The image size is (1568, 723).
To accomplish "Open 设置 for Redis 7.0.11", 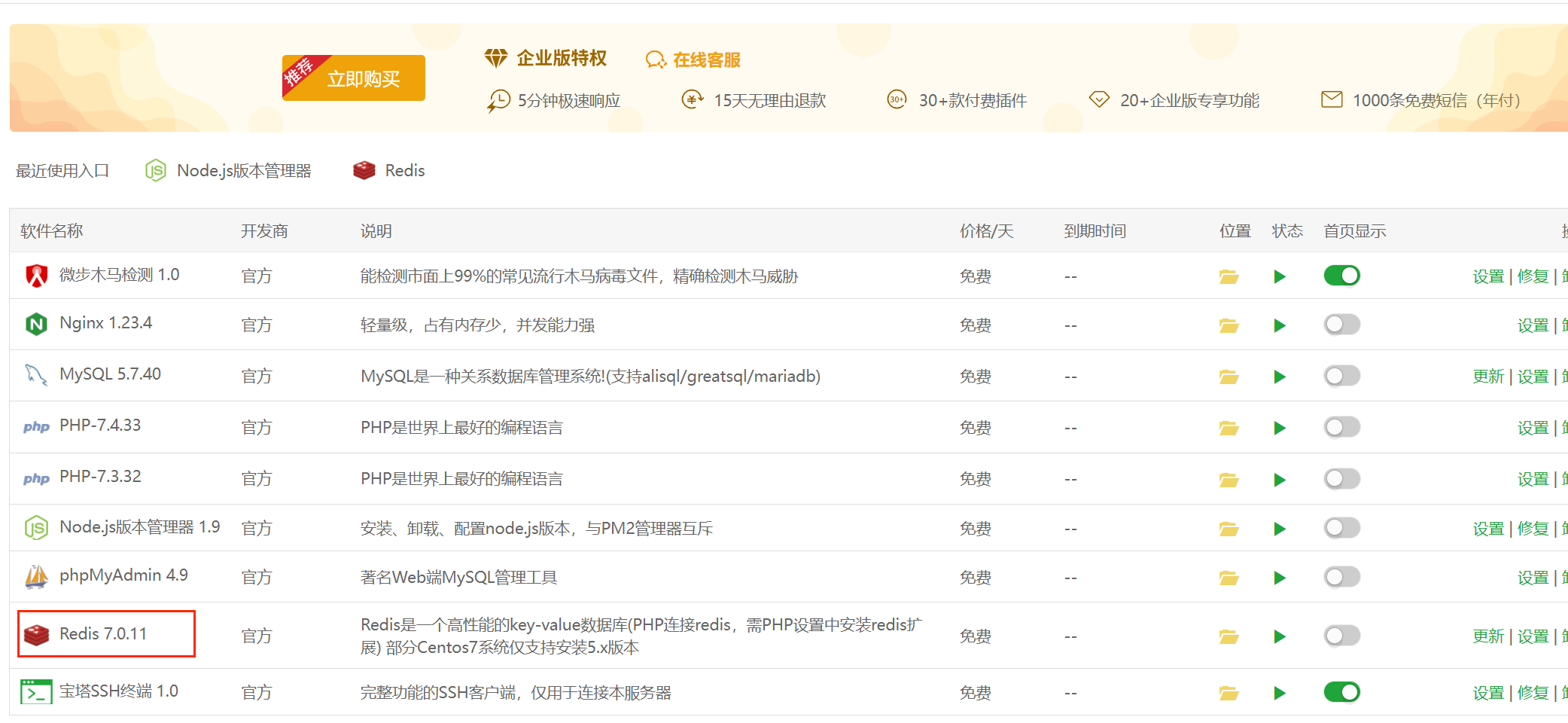I will click(x=1533, y=636).
